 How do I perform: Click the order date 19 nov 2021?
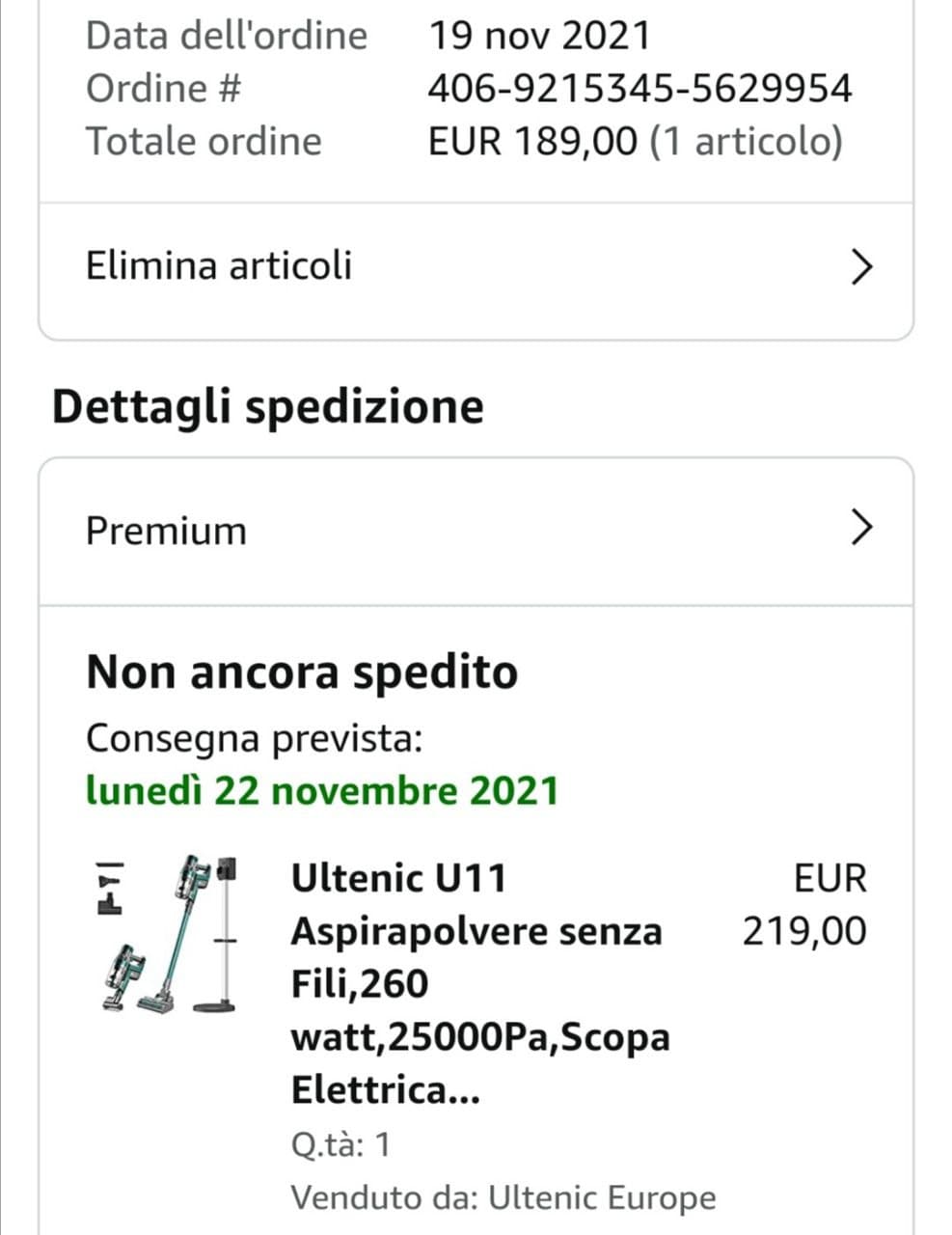tap(539, 36)
